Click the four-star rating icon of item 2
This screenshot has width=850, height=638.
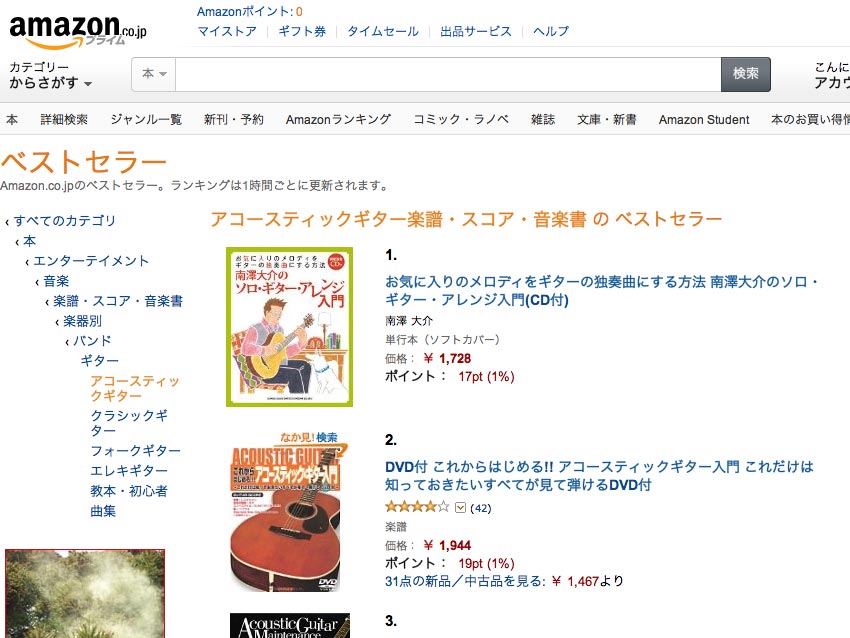[417, 507]
